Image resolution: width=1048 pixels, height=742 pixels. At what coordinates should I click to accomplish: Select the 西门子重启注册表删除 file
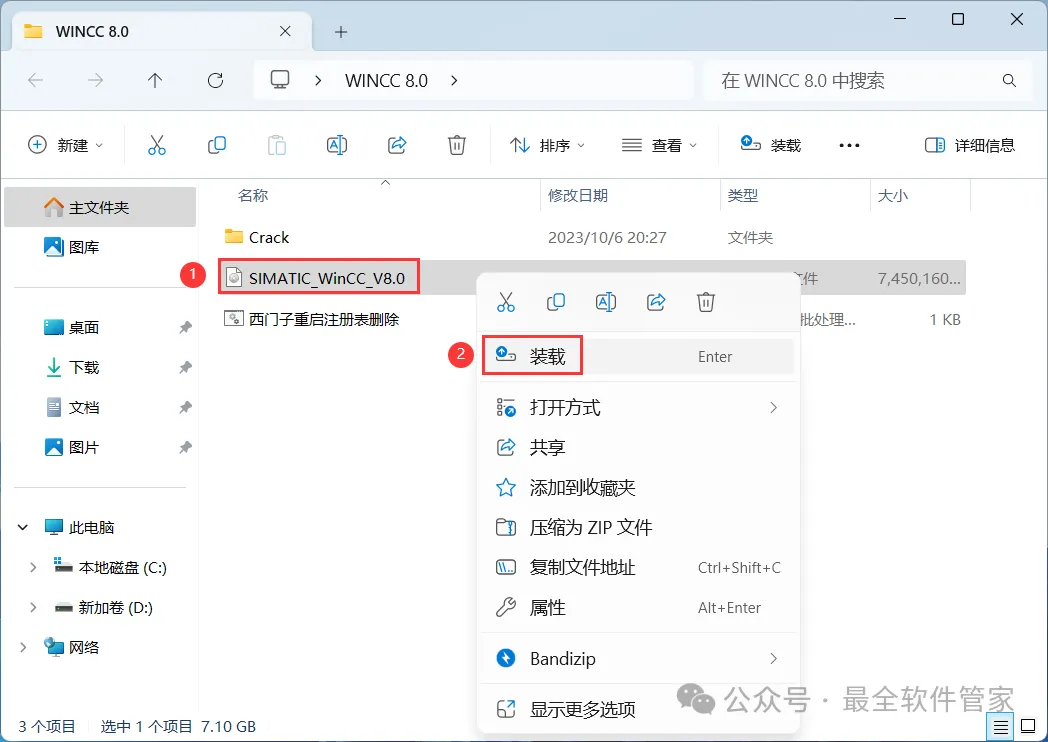coord(312,320)
